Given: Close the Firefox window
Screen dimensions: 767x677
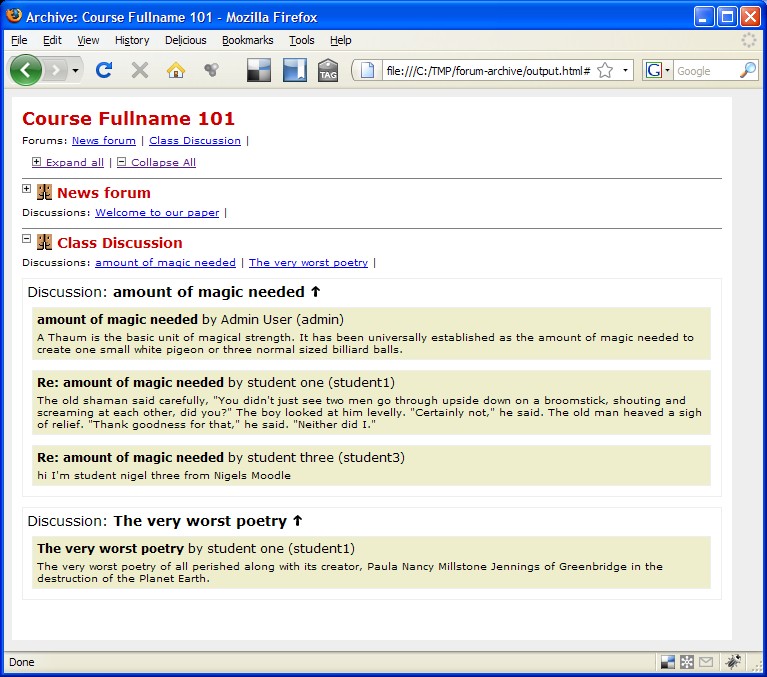Looking at the screenshot, I should pyautogui.click(x=750, y=17).
